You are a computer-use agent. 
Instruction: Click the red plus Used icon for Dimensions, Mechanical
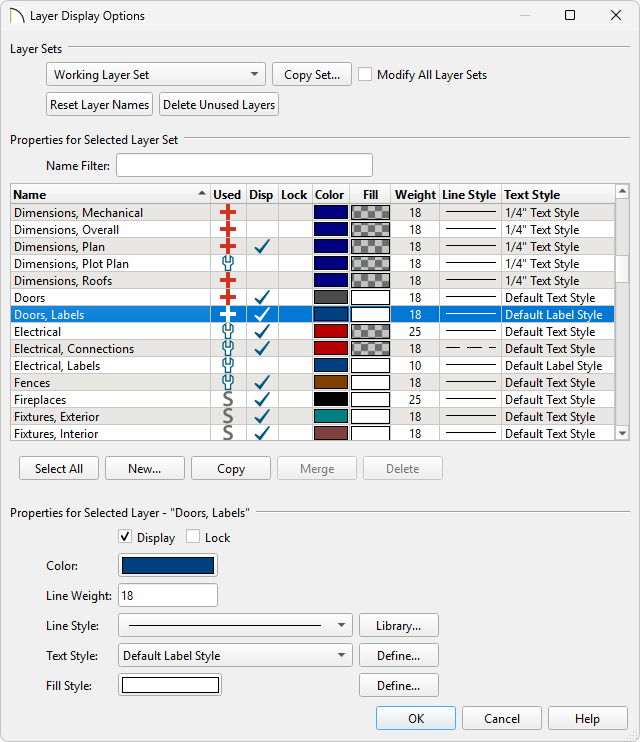pos(228,212)
